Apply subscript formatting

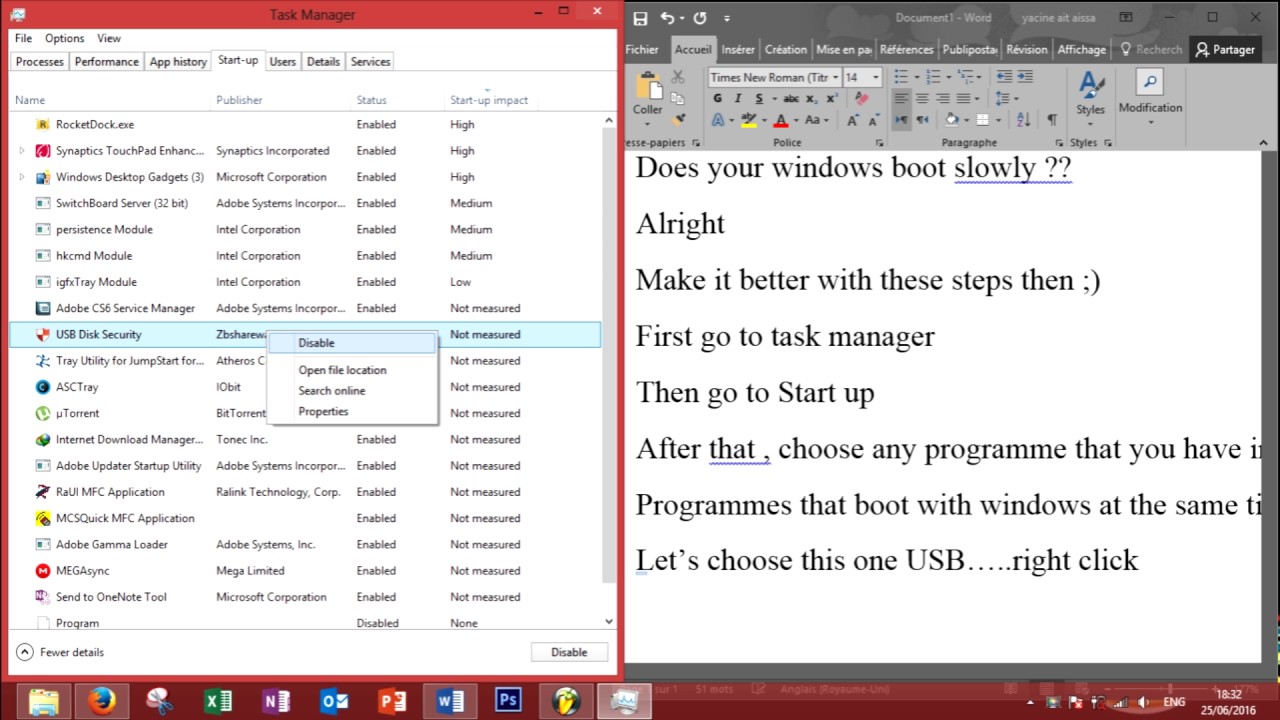[812, 98]
